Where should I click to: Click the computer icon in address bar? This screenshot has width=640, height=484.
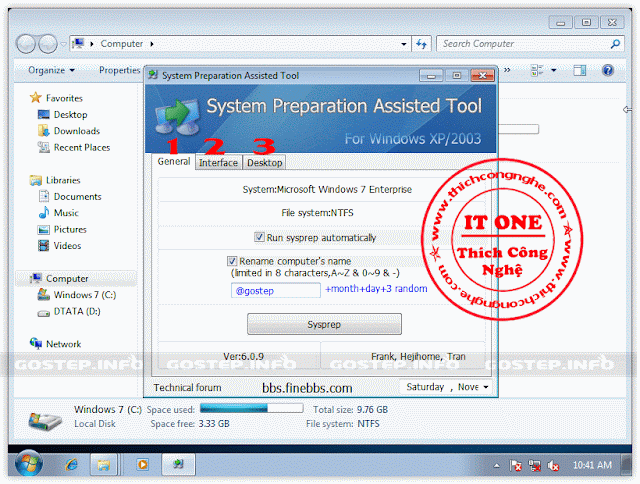click(78, 43)
